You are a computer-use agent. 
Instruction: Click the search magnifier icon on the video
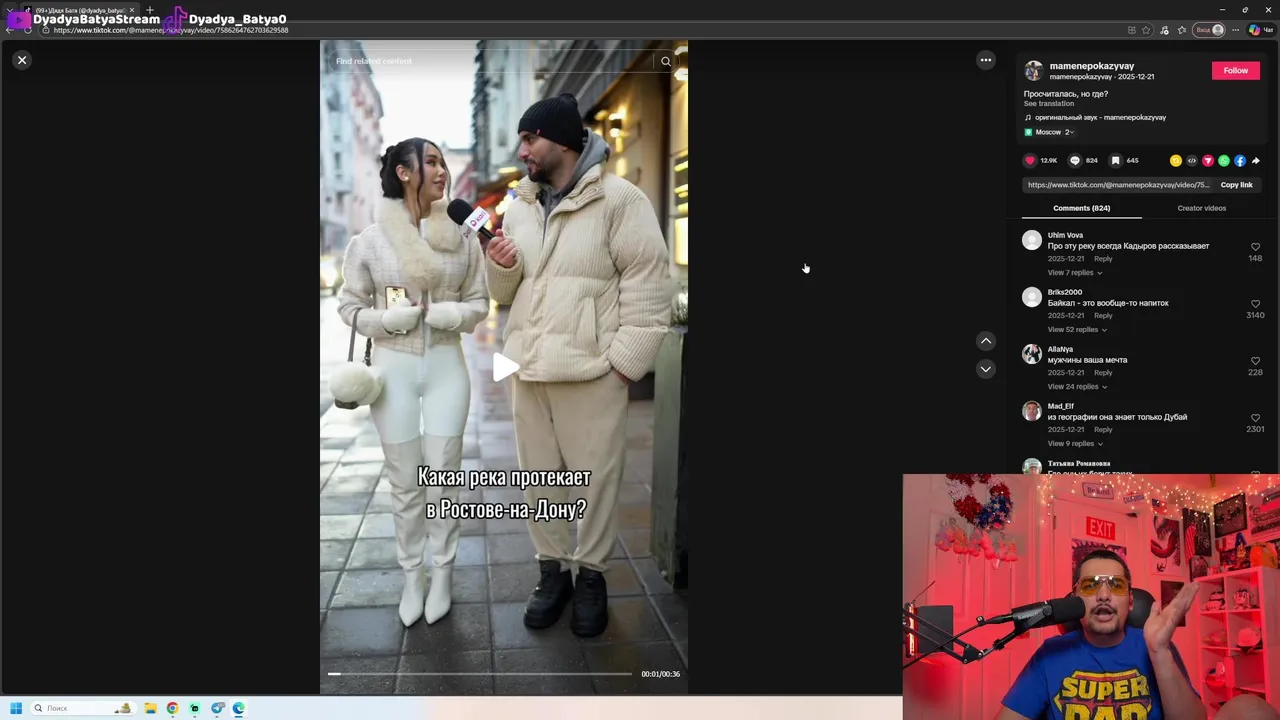666,62
